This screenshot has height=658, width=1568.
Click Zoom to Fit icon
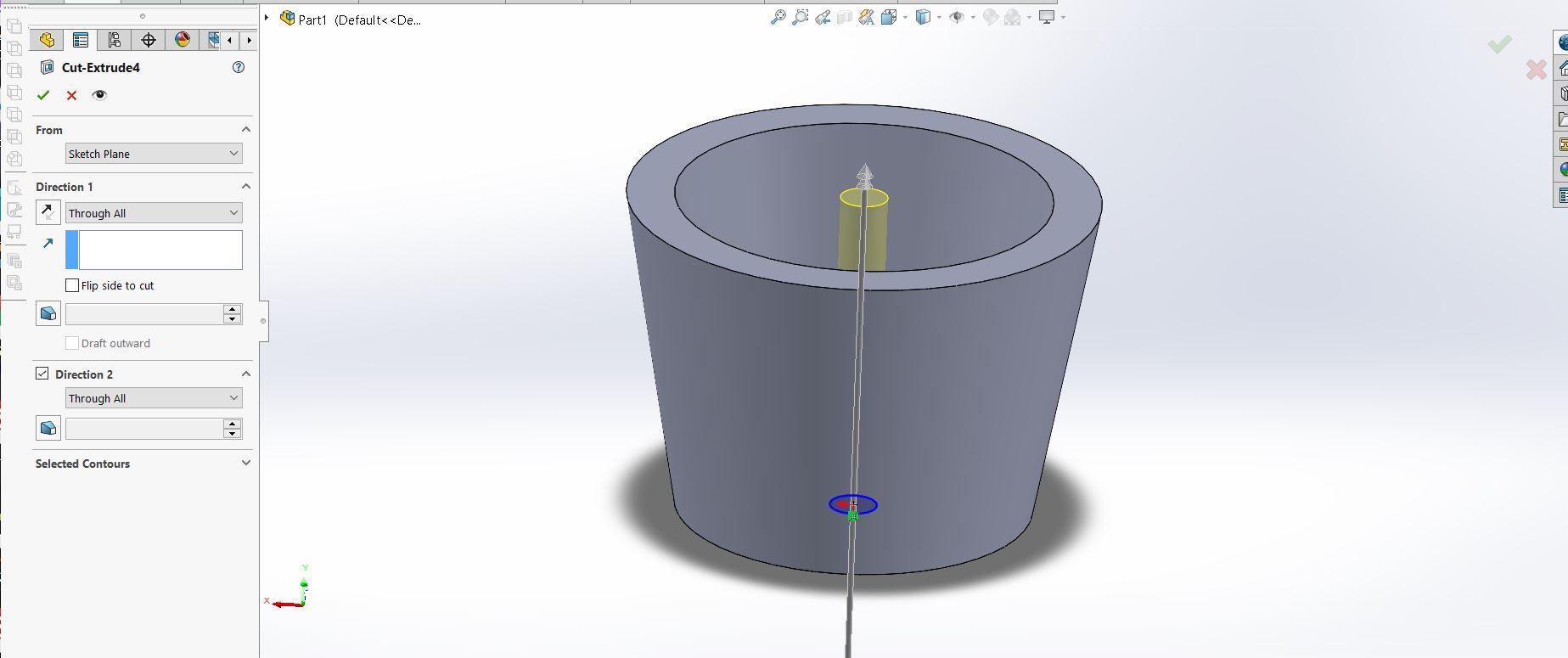coord(778,17)
